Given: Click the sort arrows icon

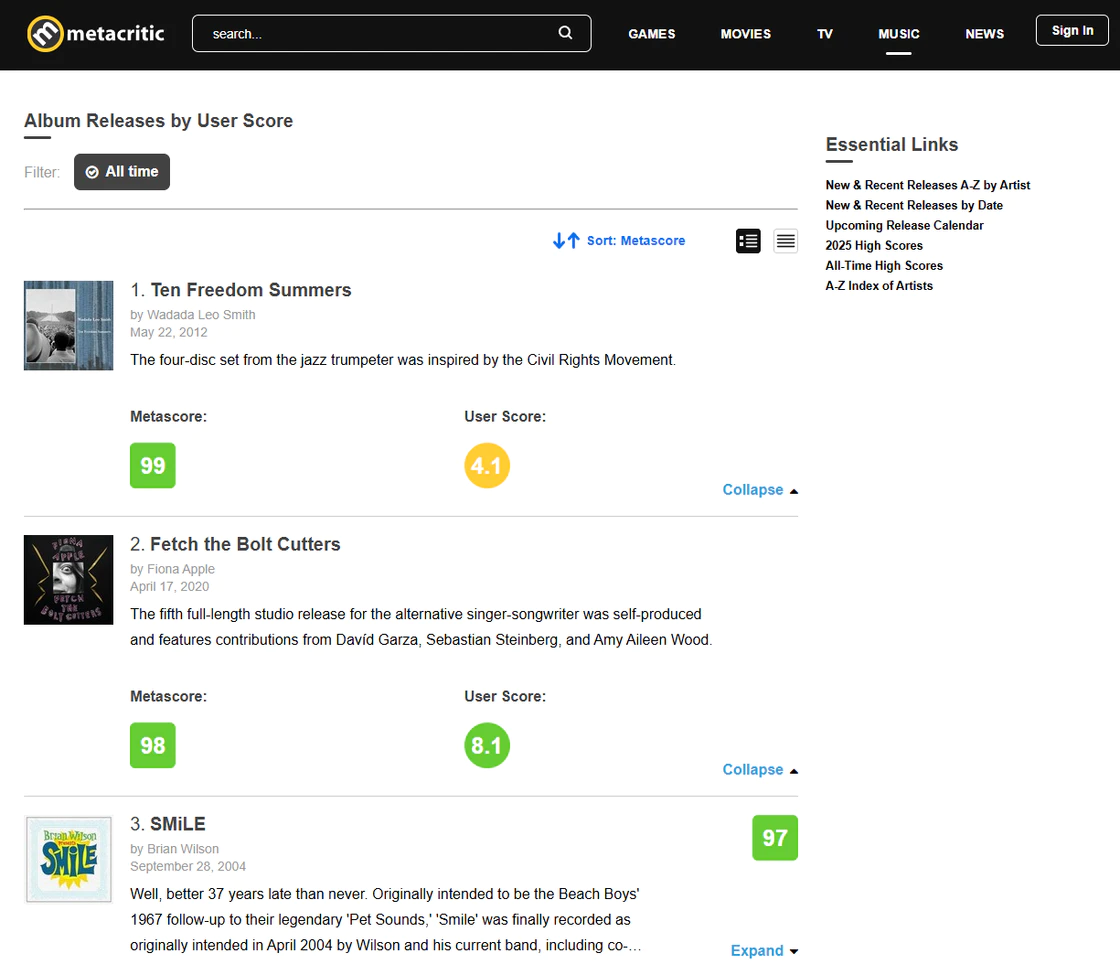Looking at the screenshot, I should click(x=566, y=241).
